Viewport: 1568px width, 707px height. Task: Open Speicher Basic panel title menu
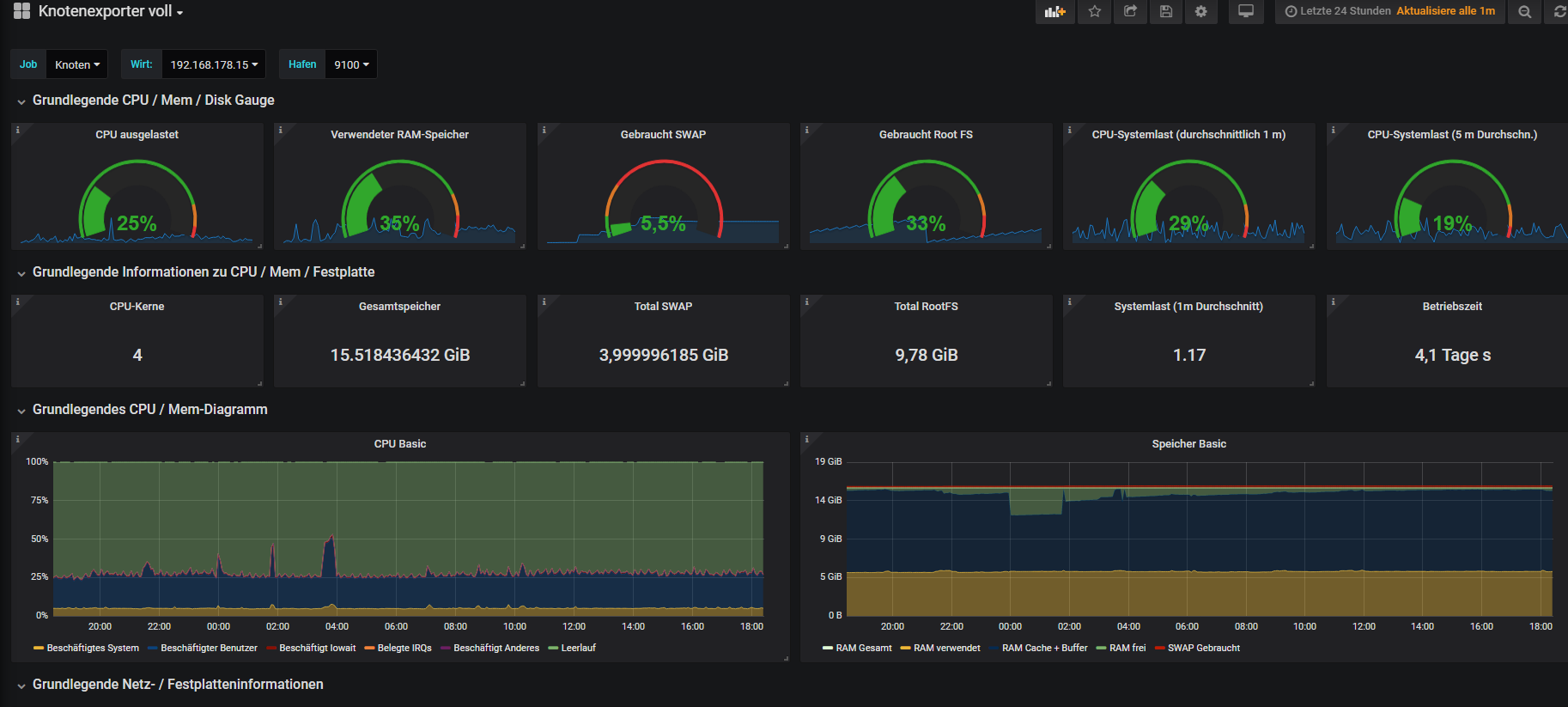click(x=1189, y=444)
